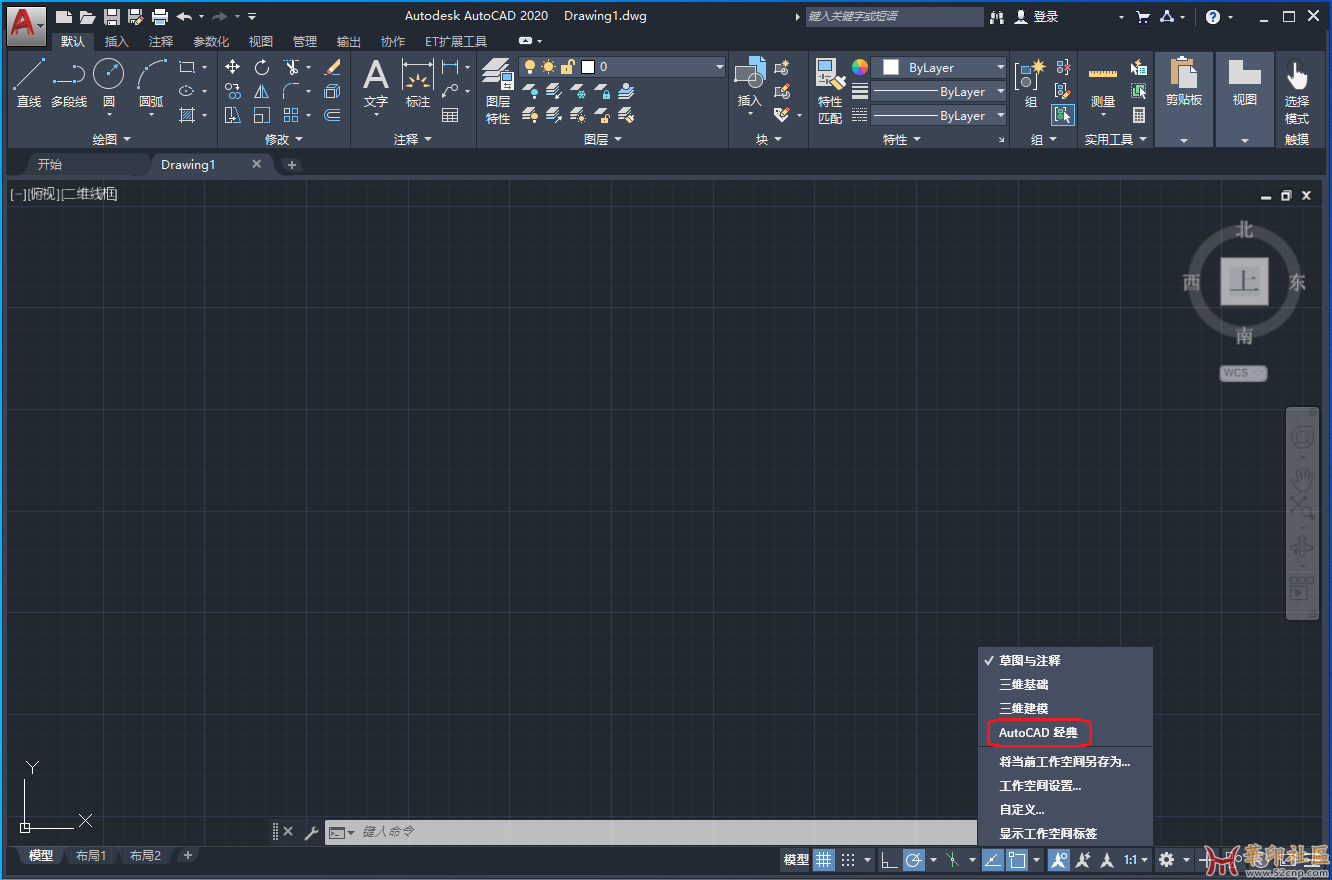Open the Clipboard (剪贴板) panel button

coord(1184,99)
